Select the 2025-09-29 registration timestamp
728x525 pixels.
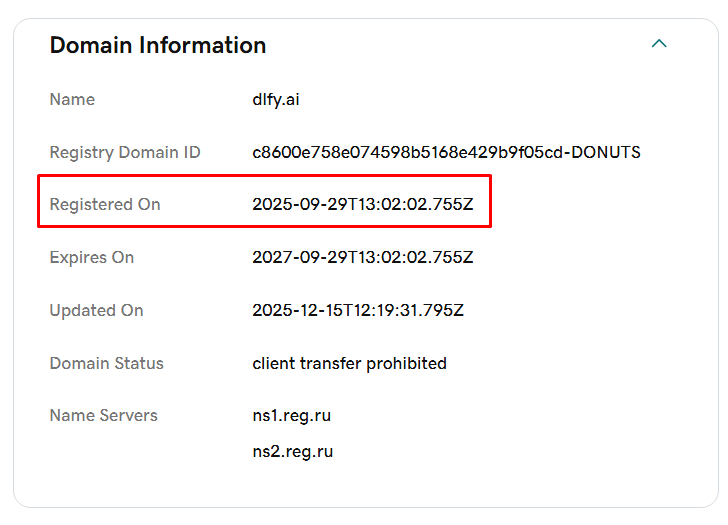pyautogui.click(x=363, y=204)
